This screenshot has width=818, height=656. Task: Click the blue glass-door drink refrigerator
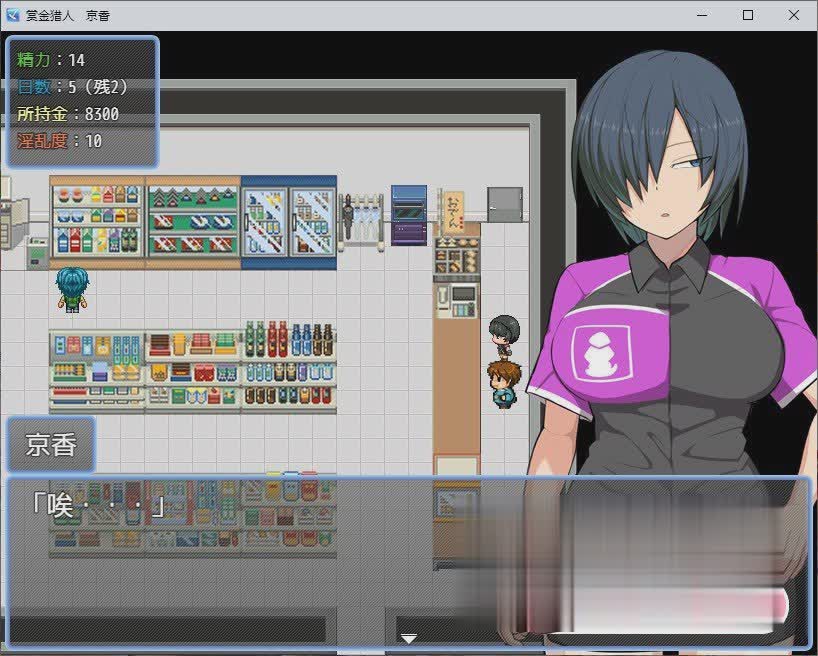pyautogui.click(x=288, y=222)
